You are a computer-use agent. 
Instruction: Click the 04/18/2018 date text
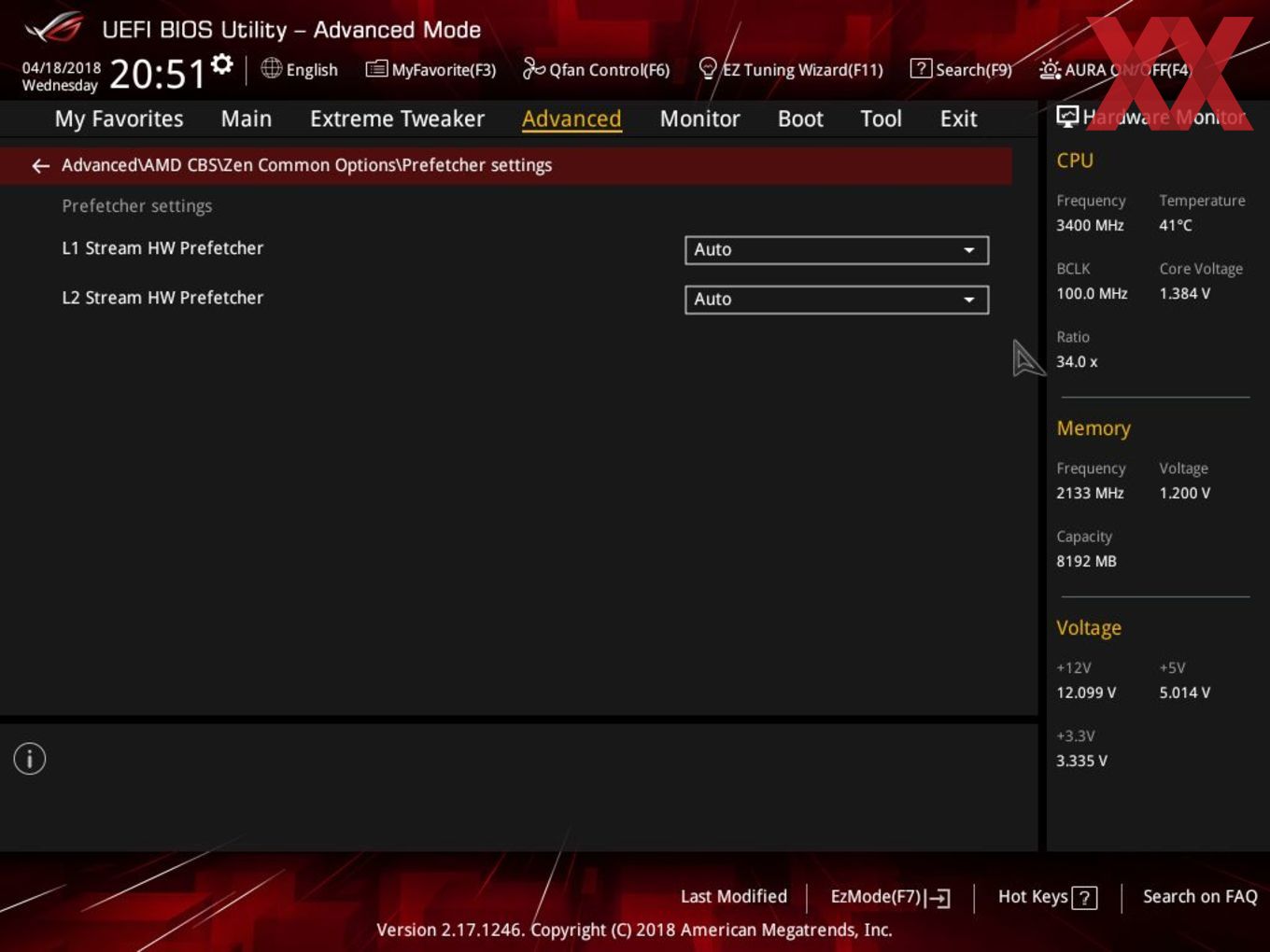pos(62,67)
